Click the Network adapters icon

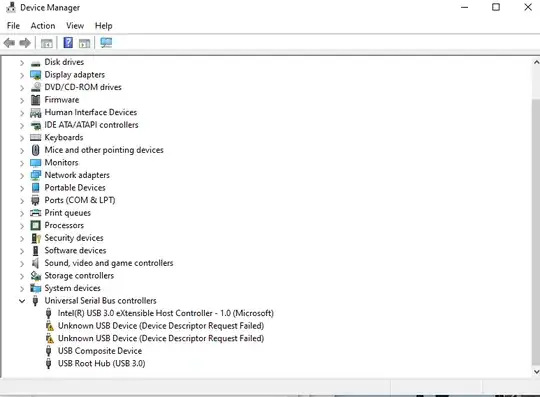(35, 175)
